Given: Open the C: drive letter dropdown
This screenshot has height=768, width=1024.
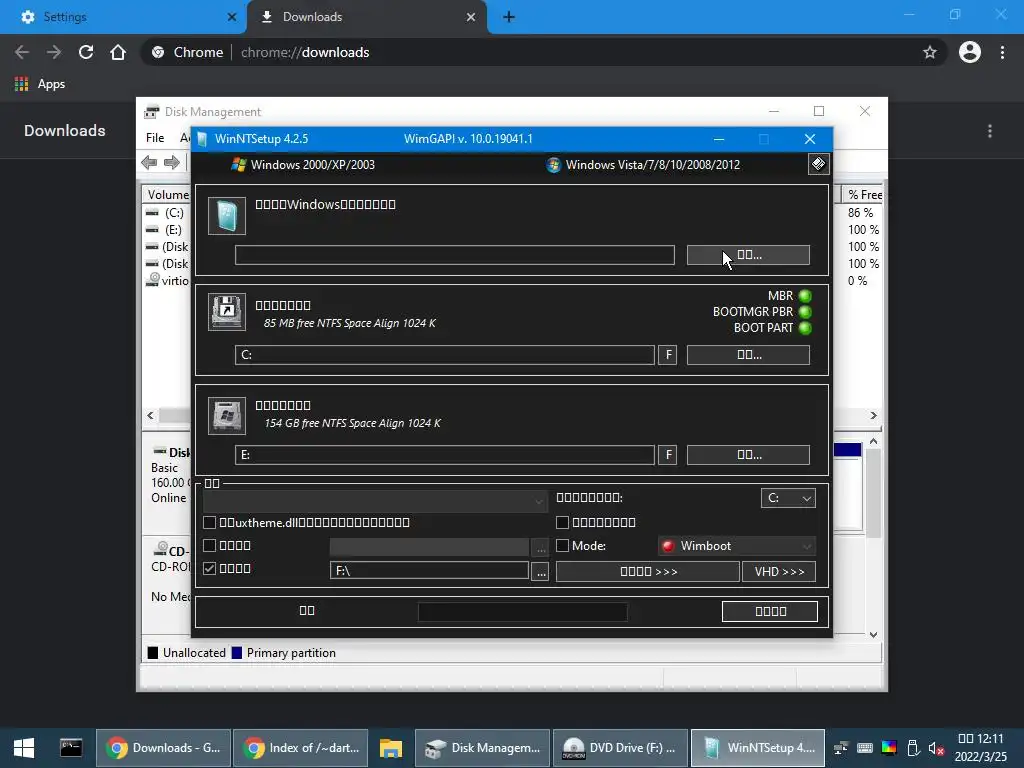Looking at the screenshot, I should 788,498.
